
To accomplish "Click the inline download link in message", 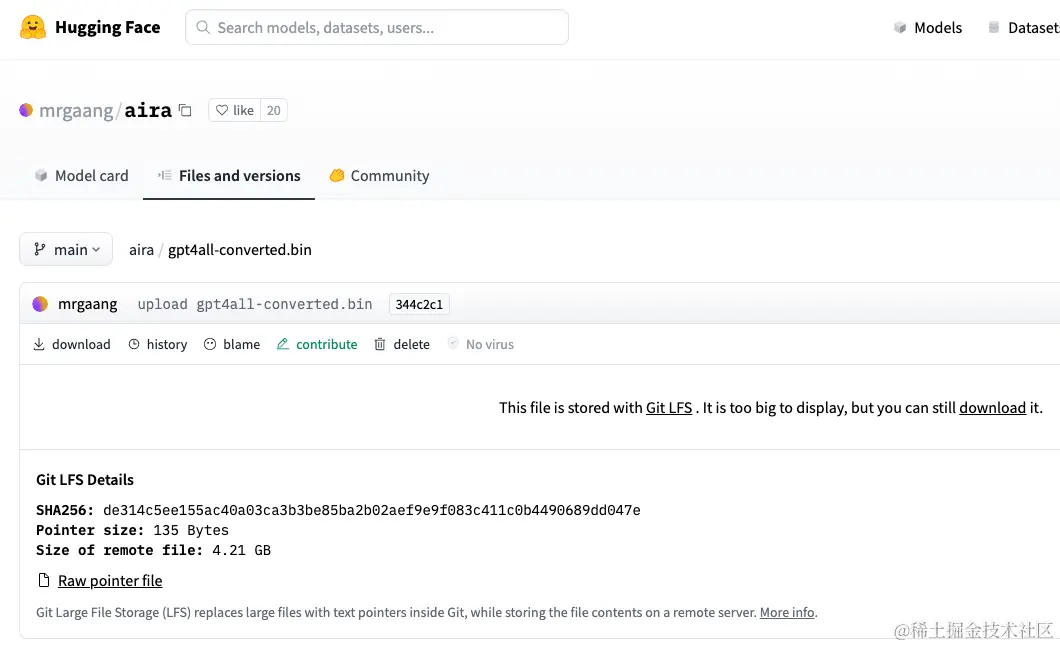I will [x=992, y=408].
